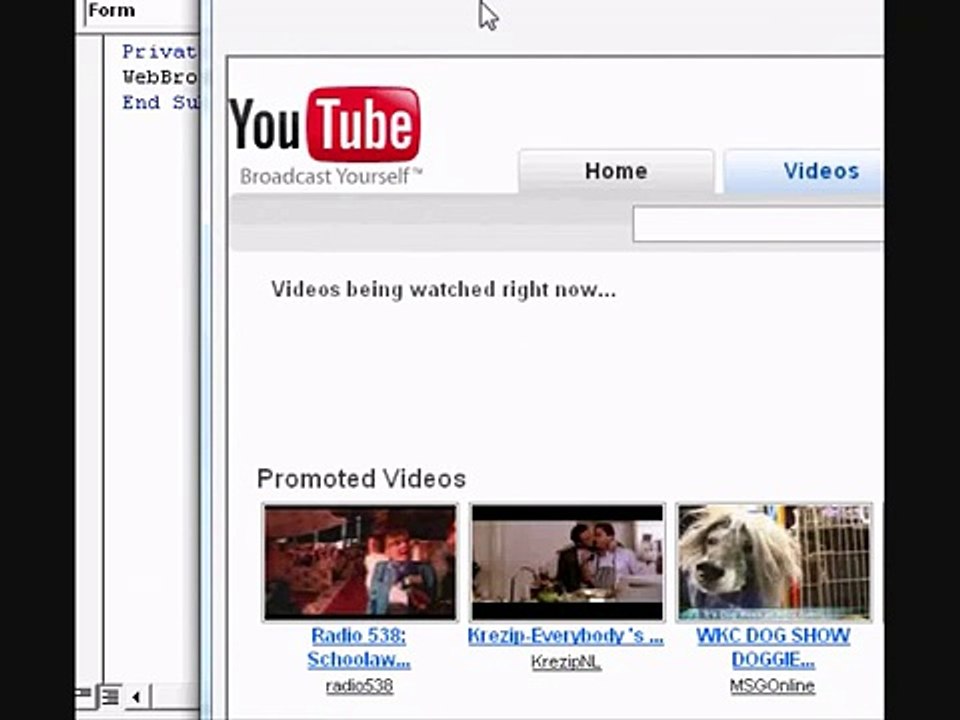Click the 'Promoted Videos' heading

pyautogui.click(x=361, y=479)
